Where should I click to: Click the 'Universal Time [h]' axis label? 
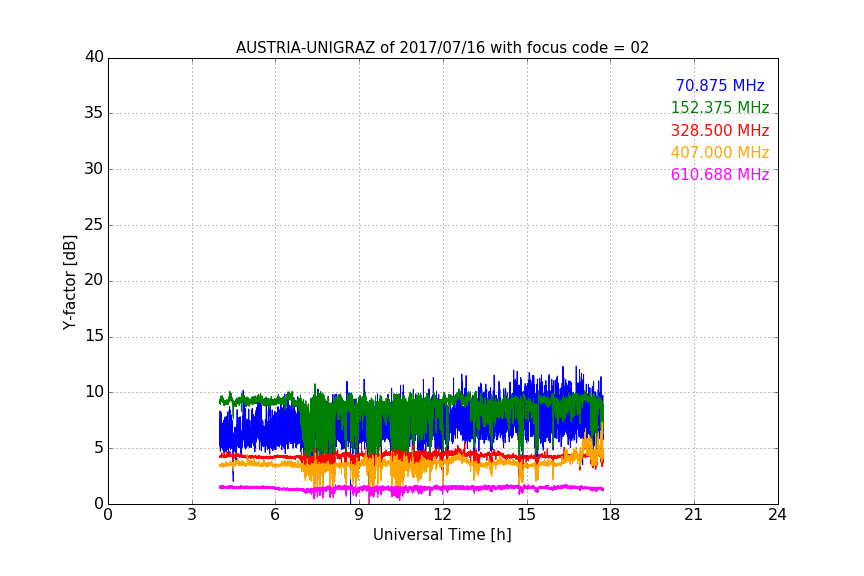(442, 534)
